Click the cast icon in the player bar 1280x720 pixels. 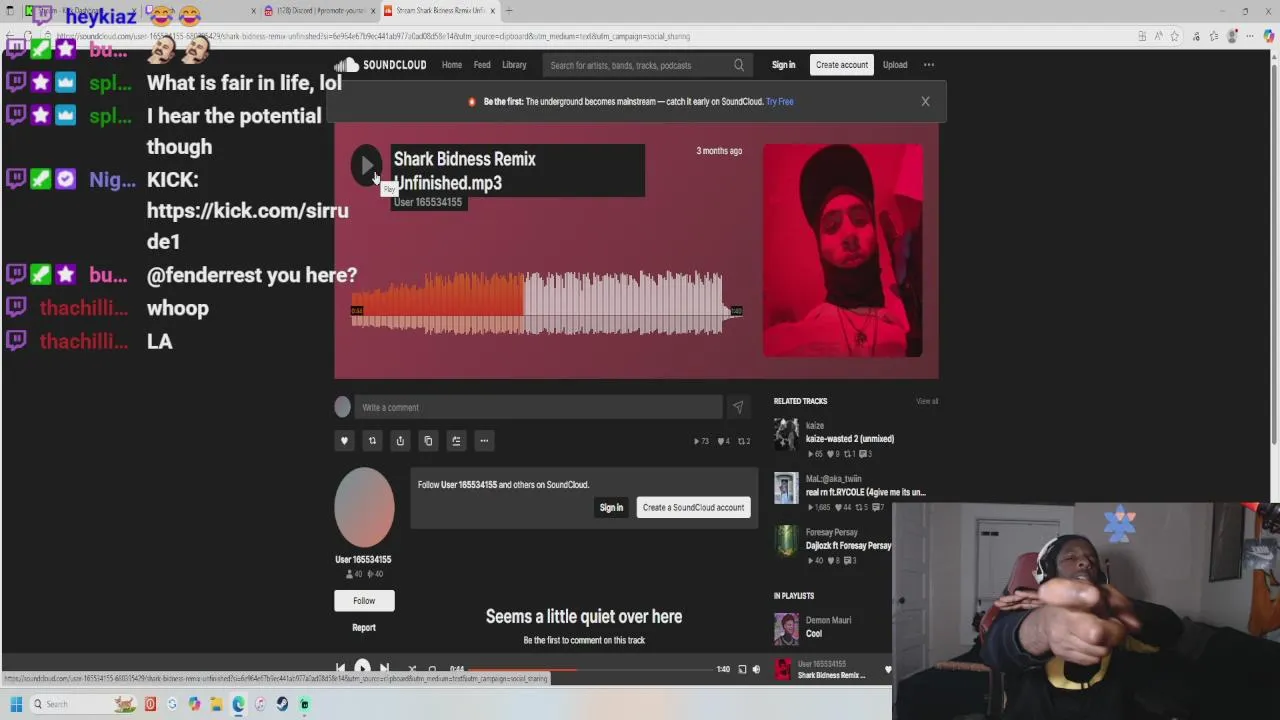(x=742, y=669)
